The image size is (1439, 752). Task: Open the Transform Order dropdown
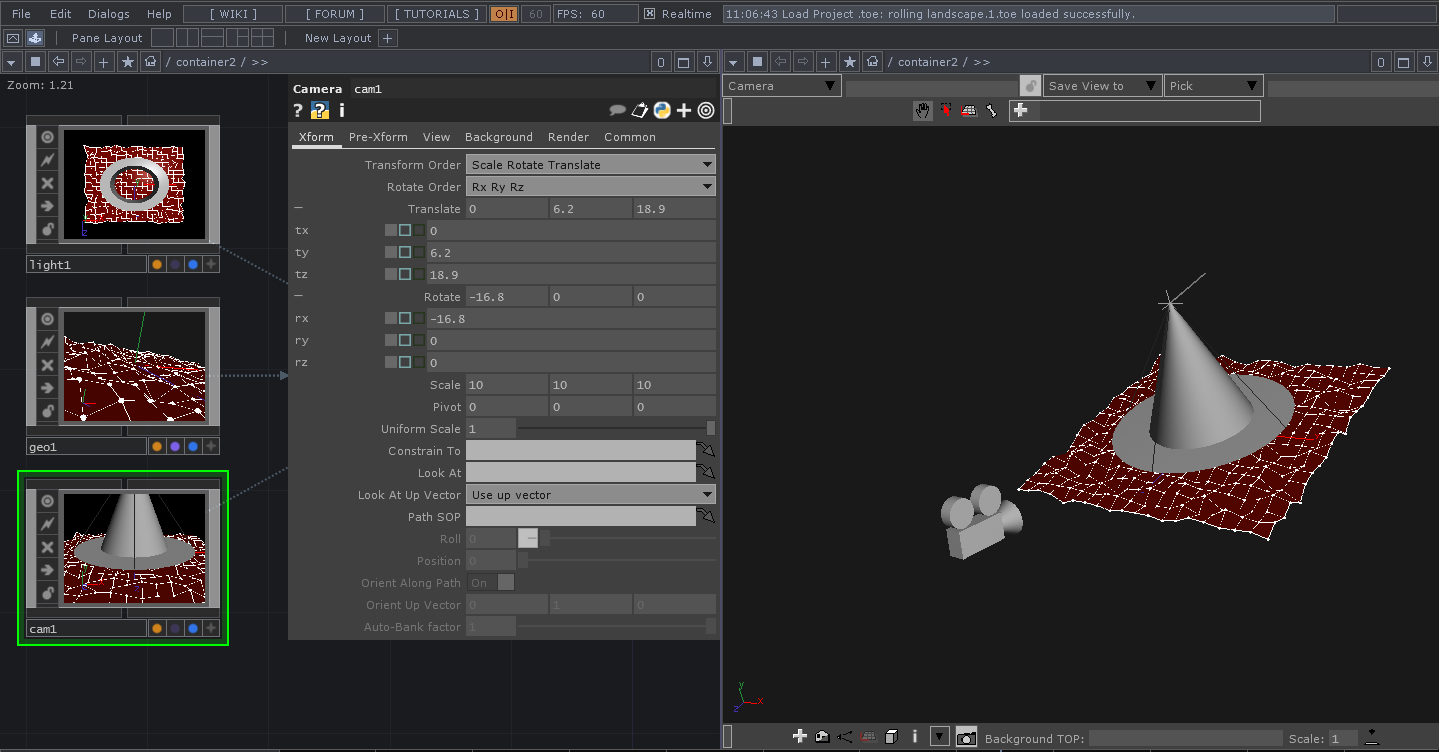tap(590, 165)
